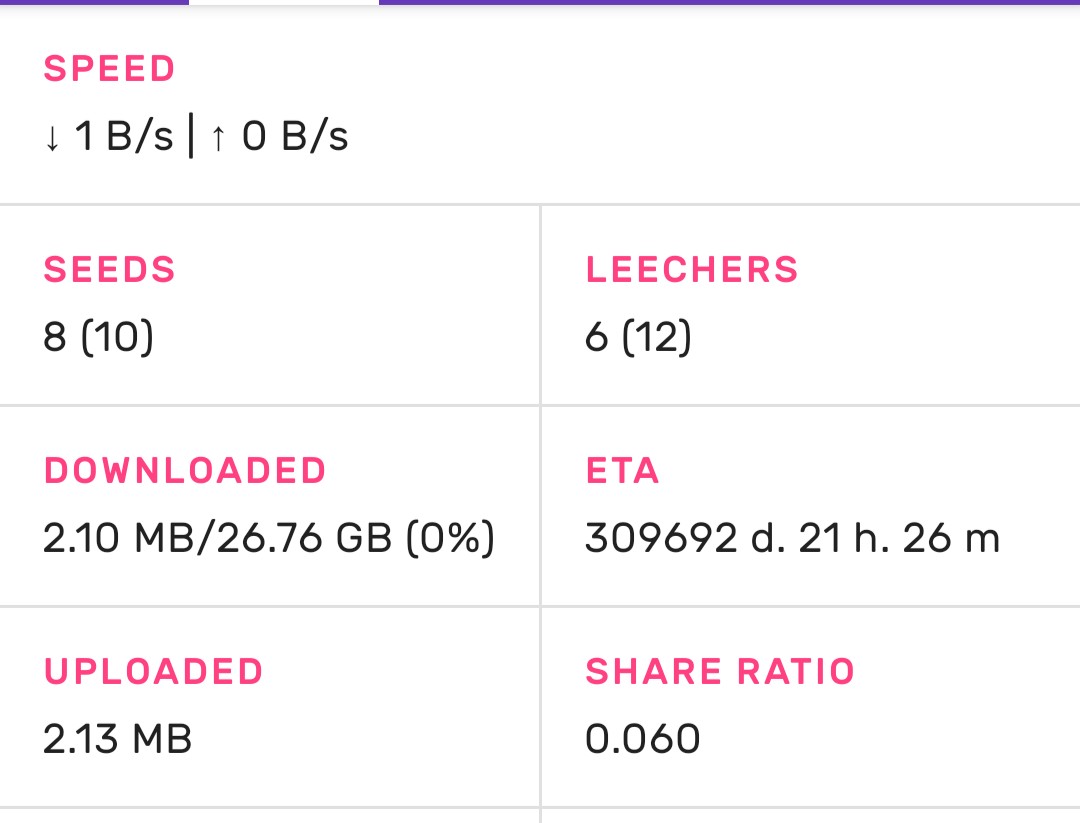1080x823 pixels.
Task: Select the leechers count 6 (12)
Action: [x=638, y=338]
